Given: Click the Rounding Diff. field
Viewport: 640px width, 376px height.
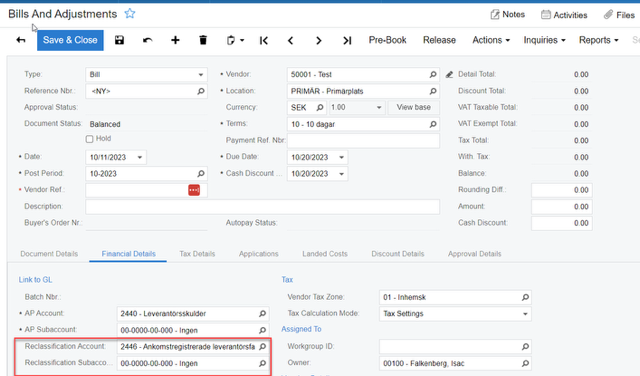Looking at the screenshot, I should (562, 190).
